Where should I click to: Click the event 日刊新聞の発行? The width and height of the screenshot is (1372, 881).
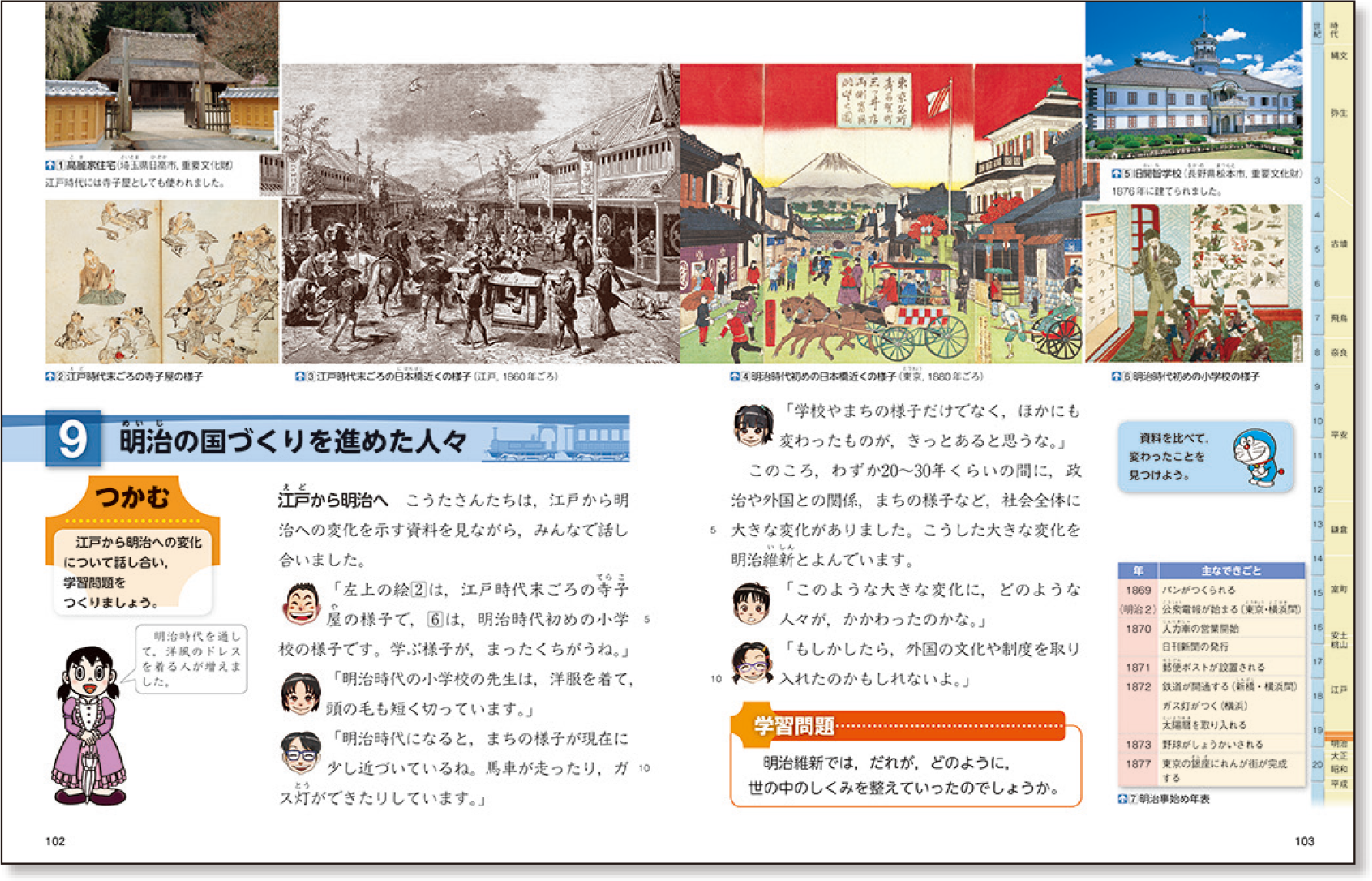click(x=1195, y=647)
